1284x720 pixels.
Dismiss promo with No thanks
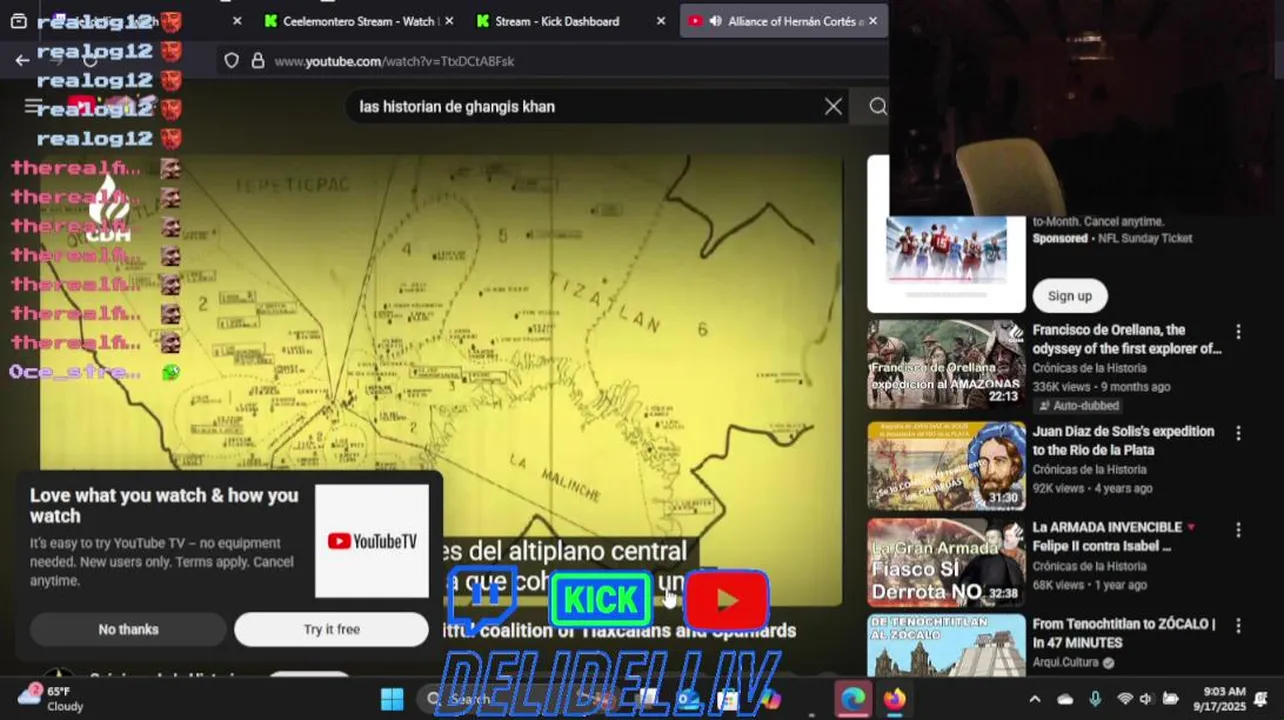(x=128, y=629)
